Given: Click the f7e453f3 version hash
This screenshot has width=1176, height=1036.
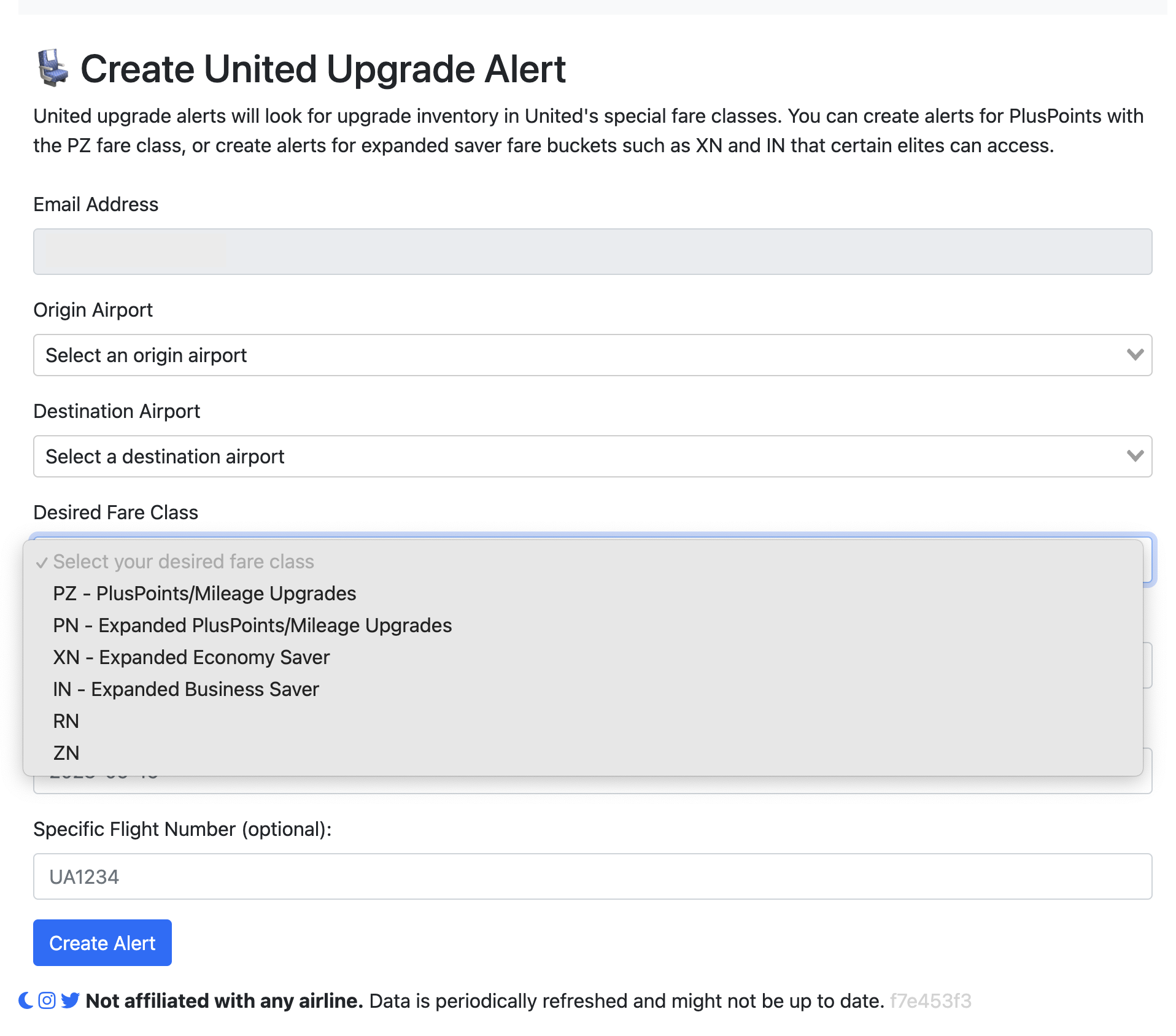Looking at the screenshot, I should (x=930, y=1001).
